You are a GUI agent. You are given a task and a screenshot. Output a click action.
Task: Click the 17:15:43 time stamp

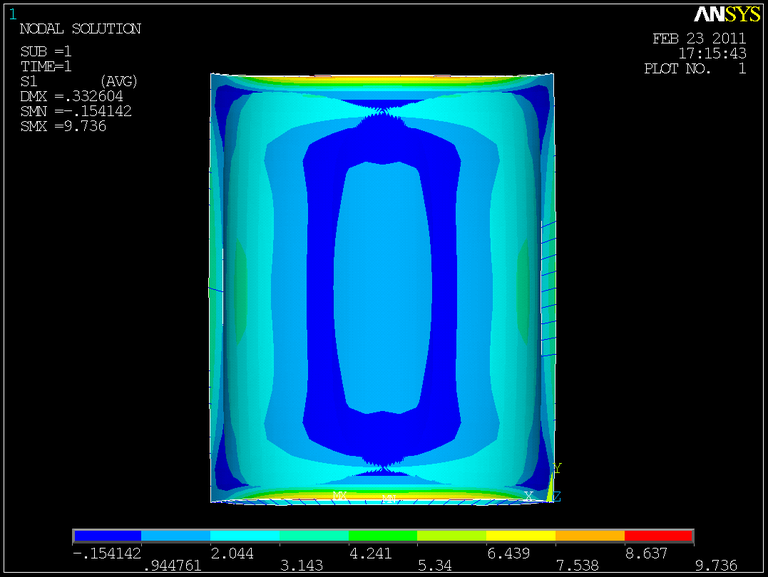(x=712, y=53)
